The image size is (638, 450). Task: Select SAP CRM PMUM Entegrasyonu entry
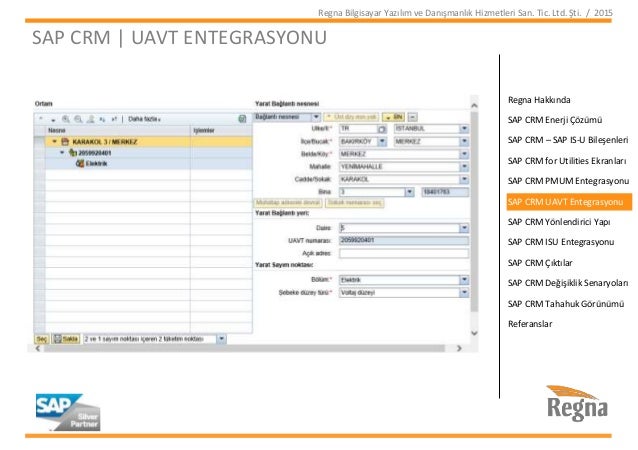(568, 181)
